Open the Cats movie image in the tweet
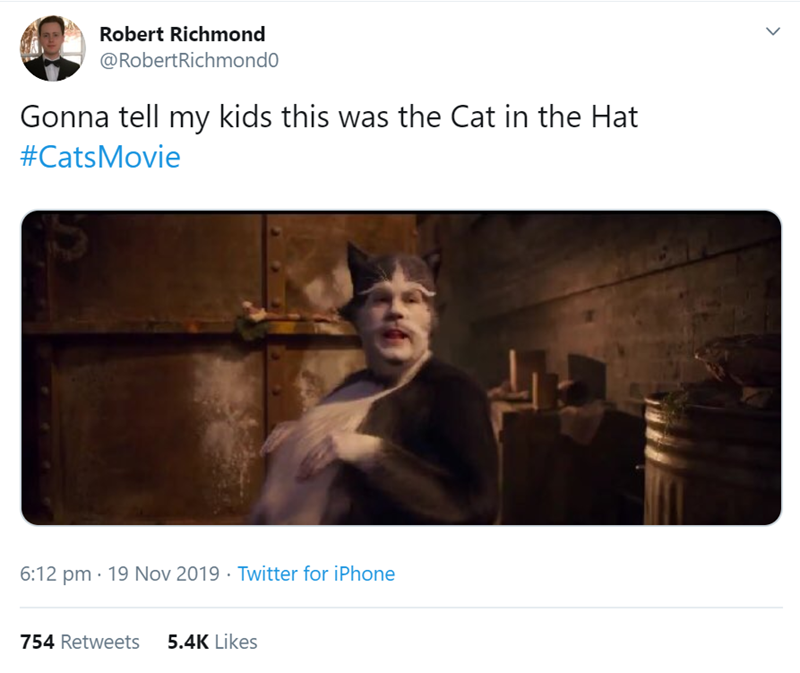Viewport: 800px width, 673px height. tap(400, 368)
